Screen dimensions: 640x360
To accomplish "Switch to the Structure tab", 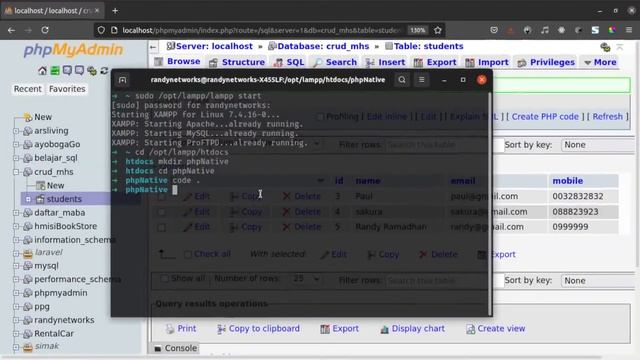I will pyautogui.click(x=237, y=62).
